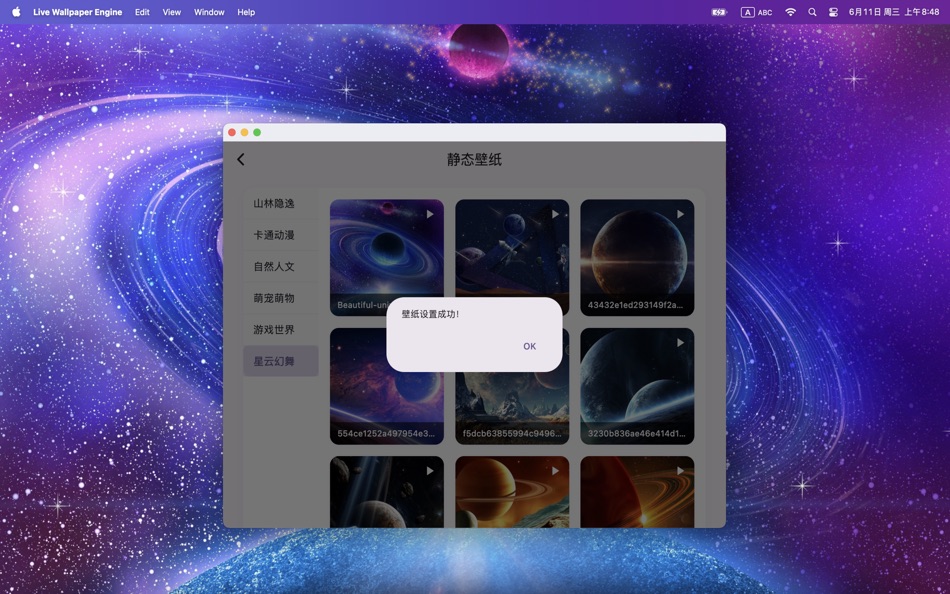Open the 3230b836ae46e414d1 wallpaper thumbnail
This screenshot has width=950, height=594.
click(637, 386)
